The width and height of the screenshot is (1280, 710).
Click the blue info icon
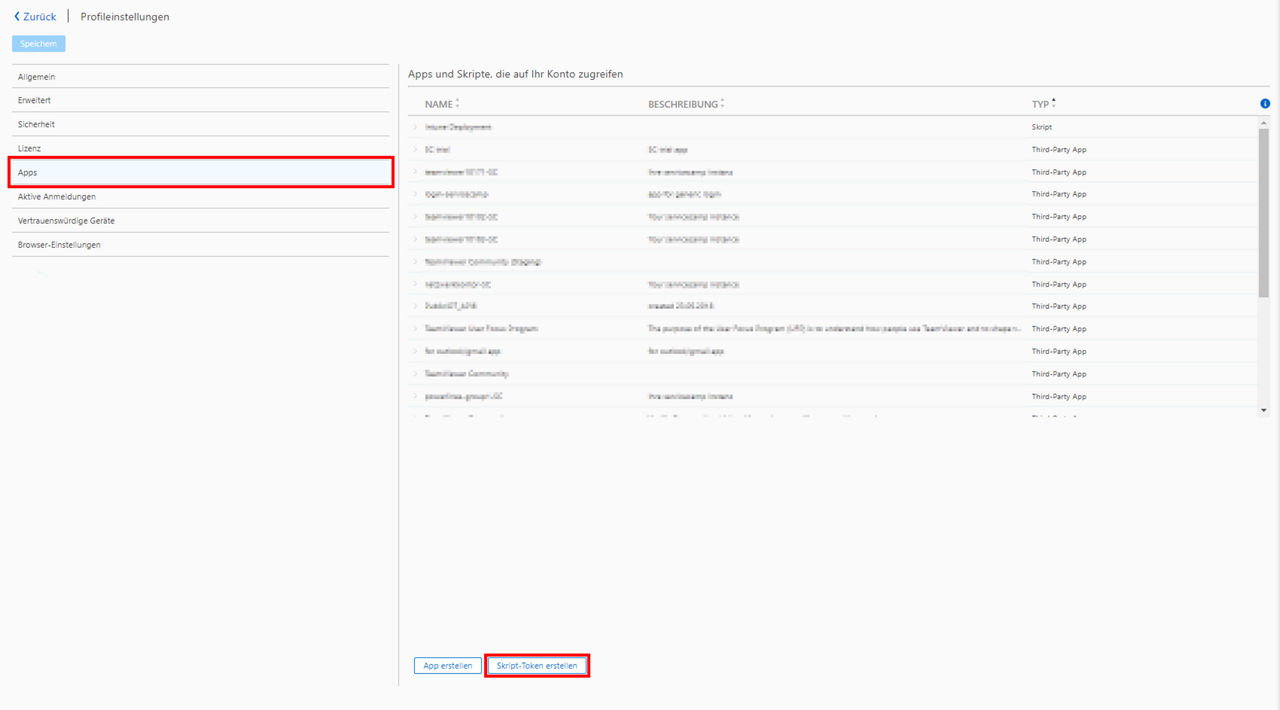(x=1265, y=104)
